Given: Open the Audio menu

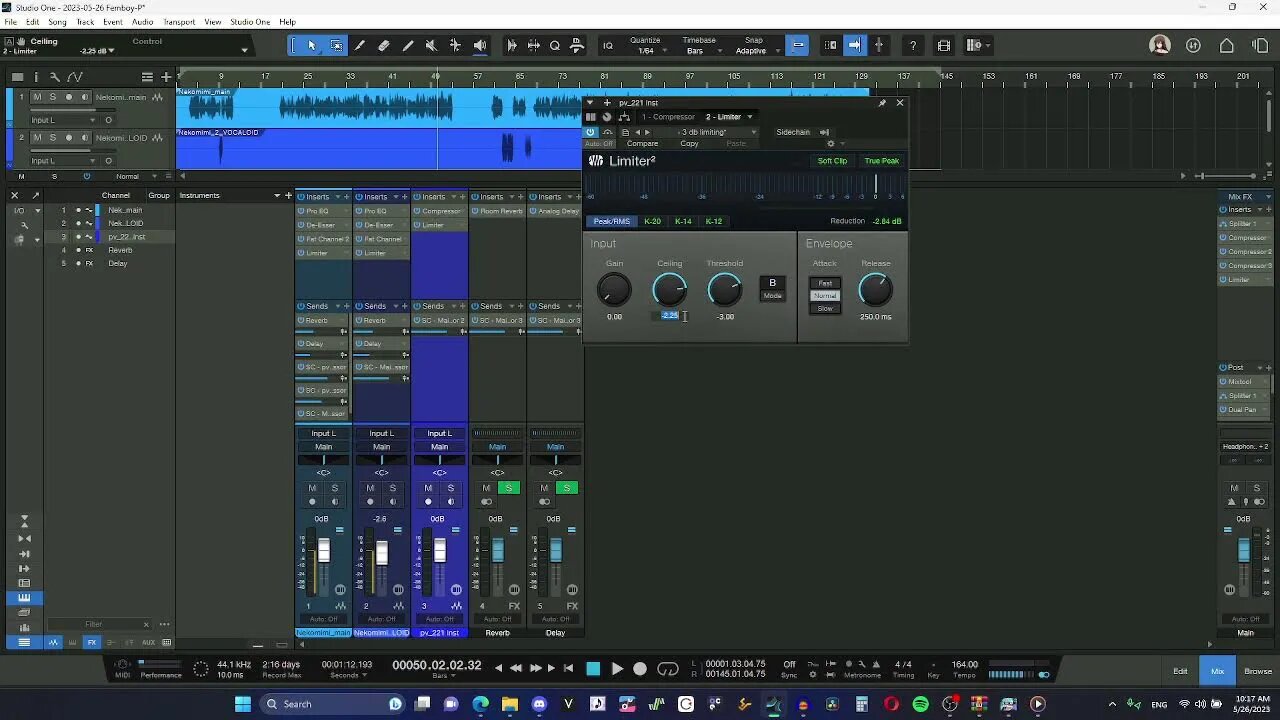Looking at the screenshot, I should tap(143, 22).
